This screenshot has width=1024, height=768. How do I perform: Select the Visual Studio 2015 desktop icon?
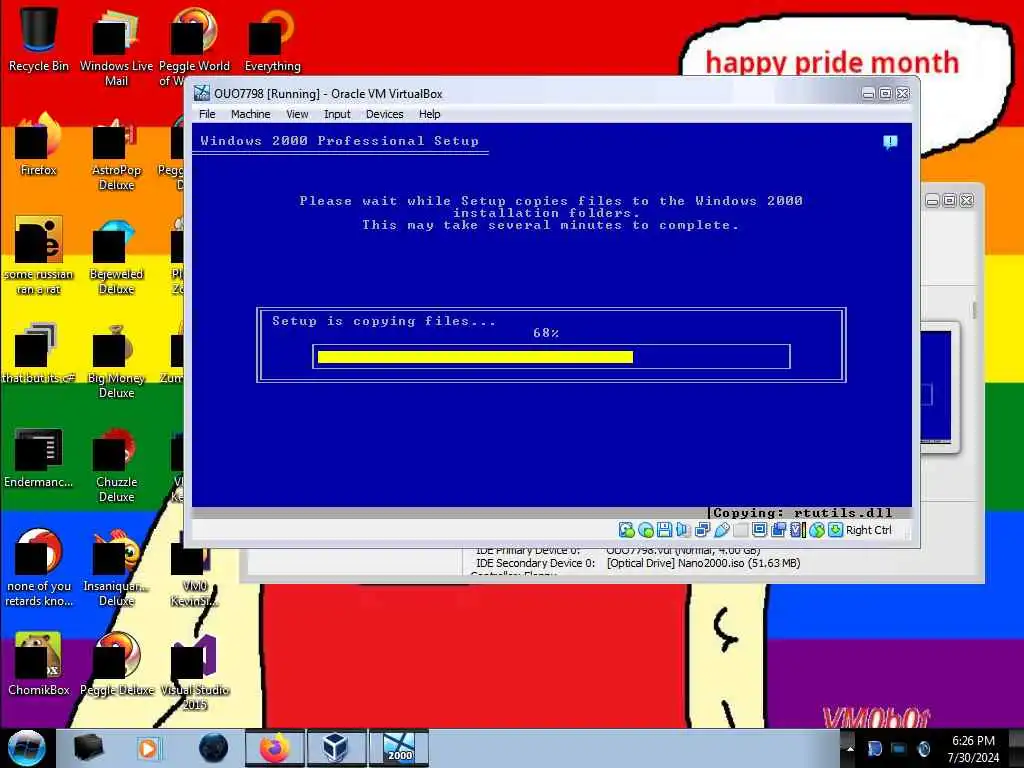click(195, 673)
